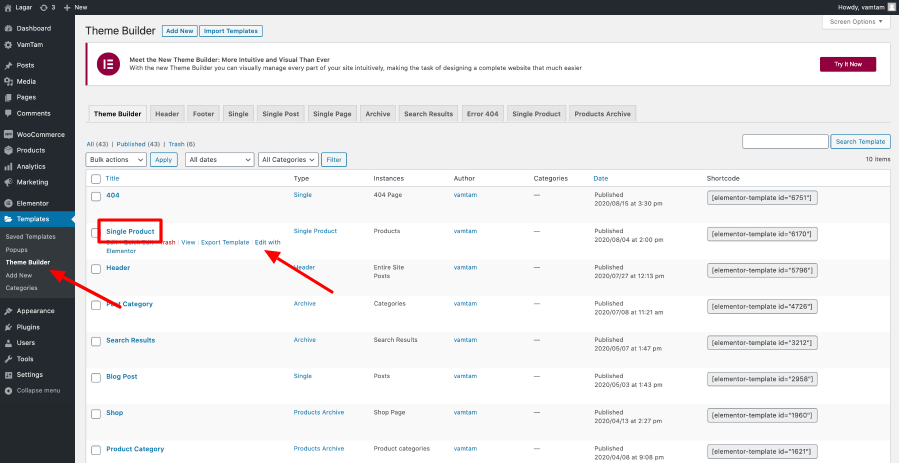Viewport: 899px width, 463px height.
Task: Click the Templates folder icon in sidebar
Action: tap(8, 219)
